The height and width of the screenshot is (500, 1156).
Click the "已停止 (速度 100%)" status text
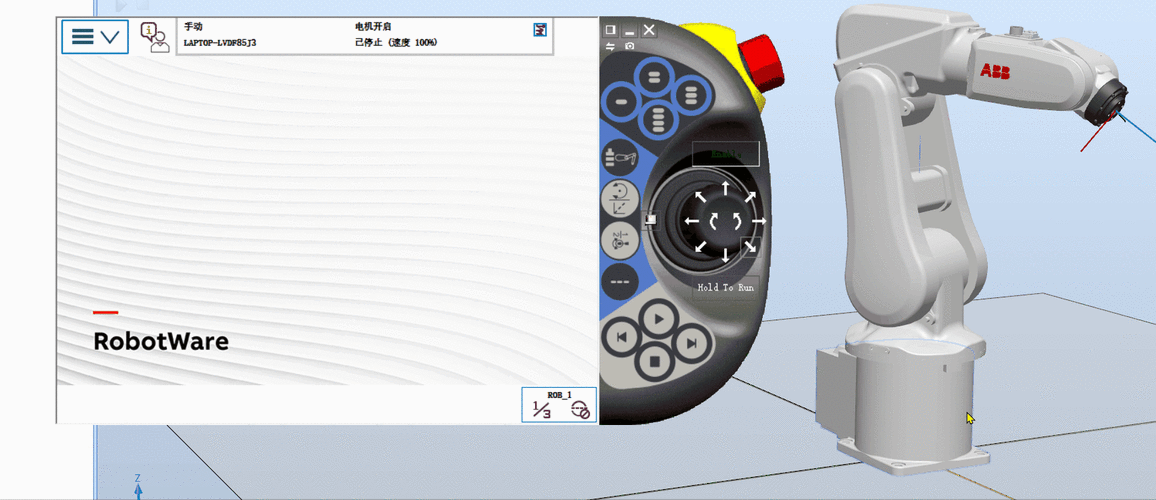(396, 43)
